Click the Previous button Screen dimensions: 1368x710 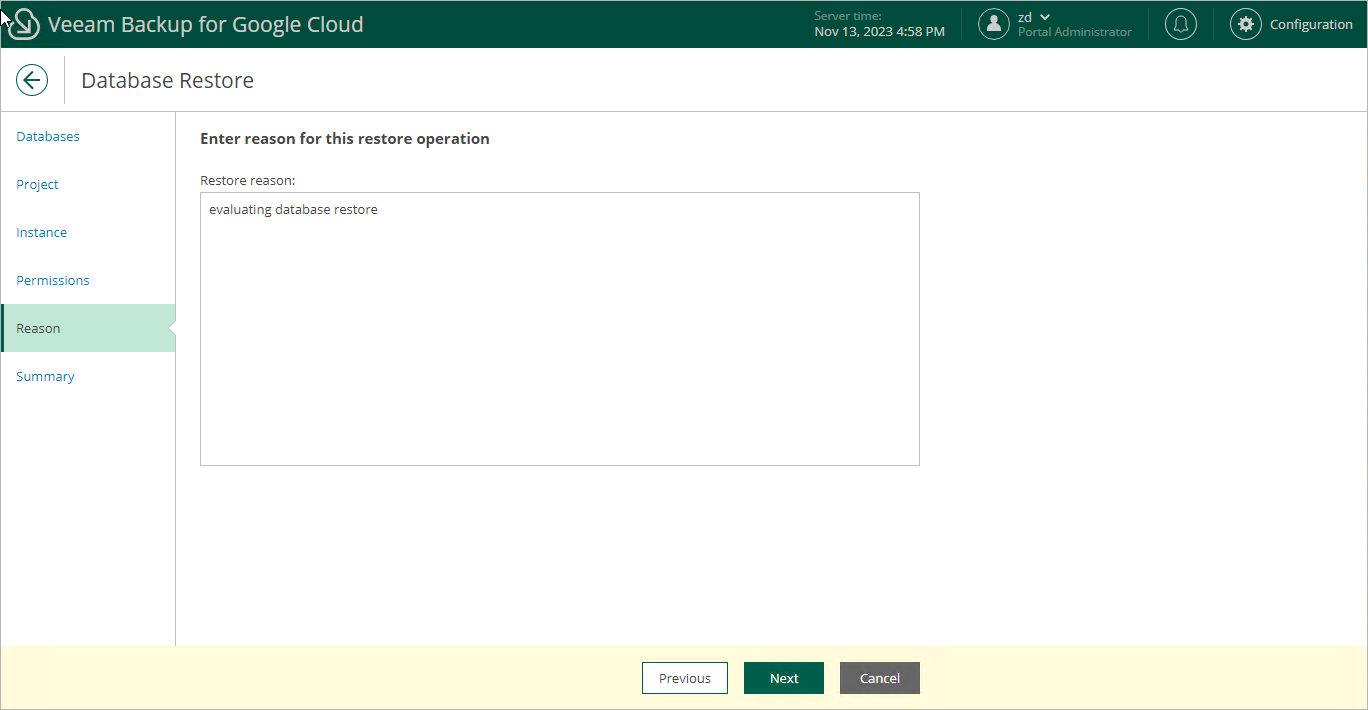(x=685, y=678)
